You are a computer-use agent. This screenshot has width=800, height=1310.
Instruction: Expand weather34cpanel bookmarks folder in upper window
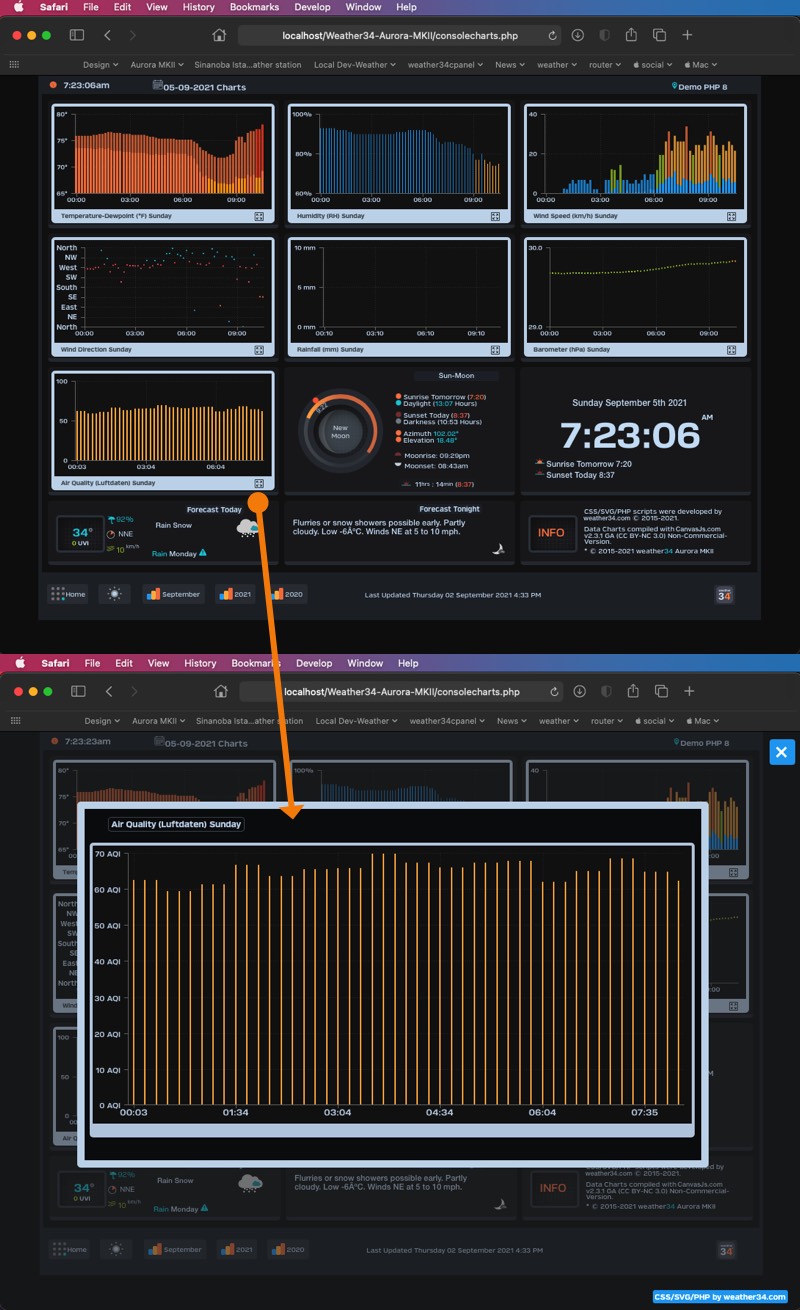click(x=446, y=64)
